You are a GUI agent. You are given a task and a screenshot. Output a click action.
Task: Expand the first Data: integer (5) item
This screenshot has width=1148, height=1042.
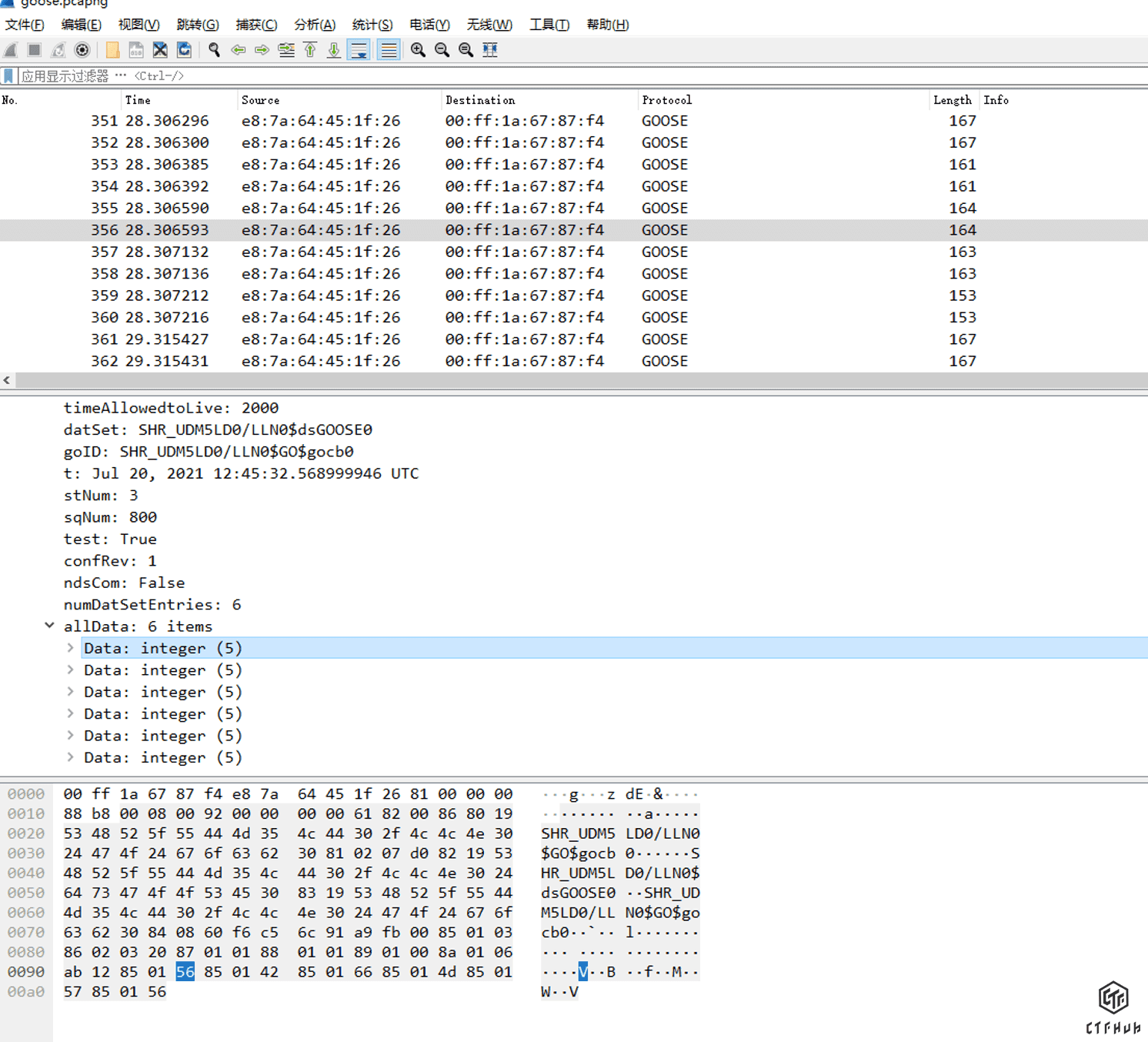(70, 648)
